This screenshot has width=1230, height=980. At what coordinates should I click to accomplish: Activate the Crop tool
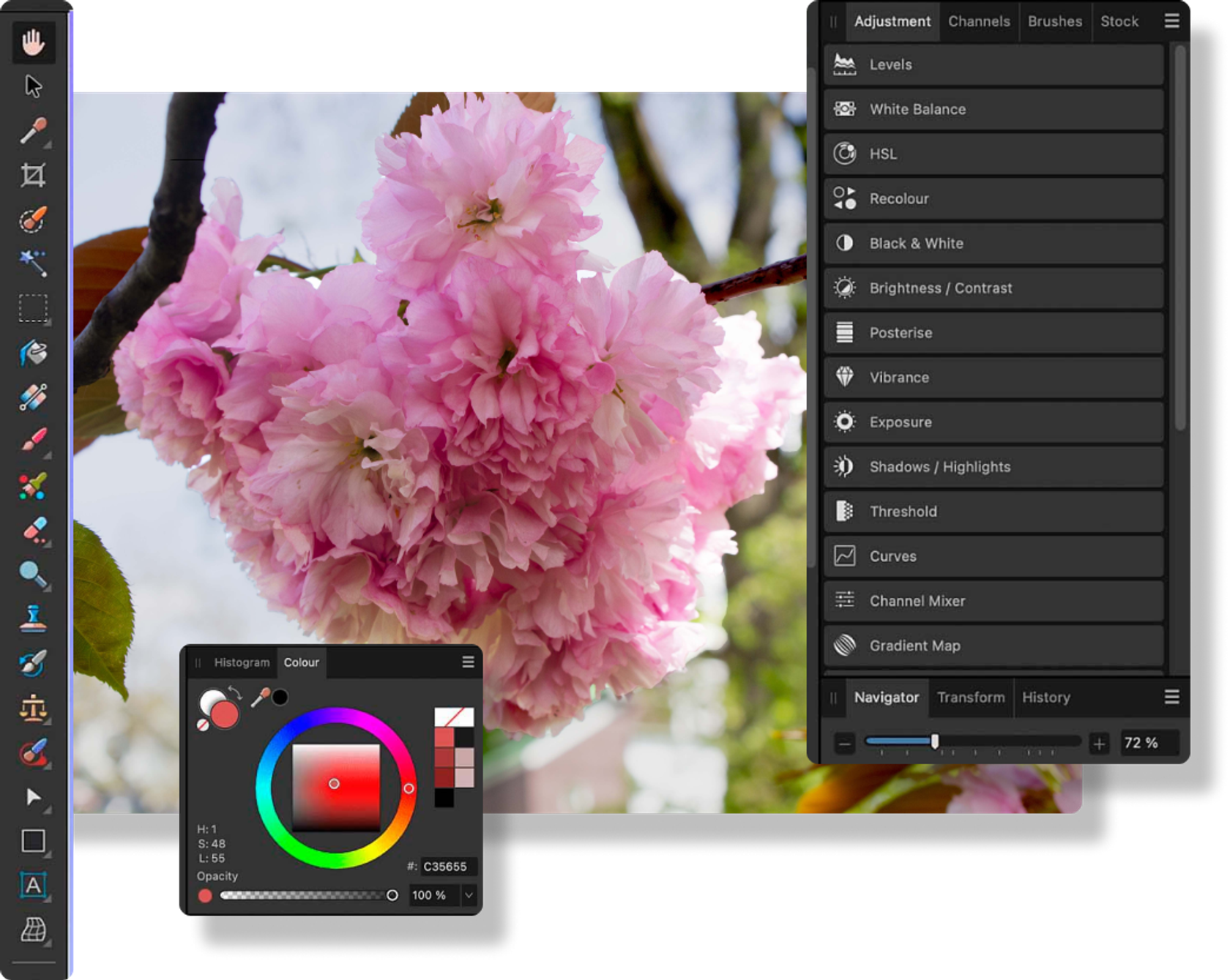click(x=33, y=176)
